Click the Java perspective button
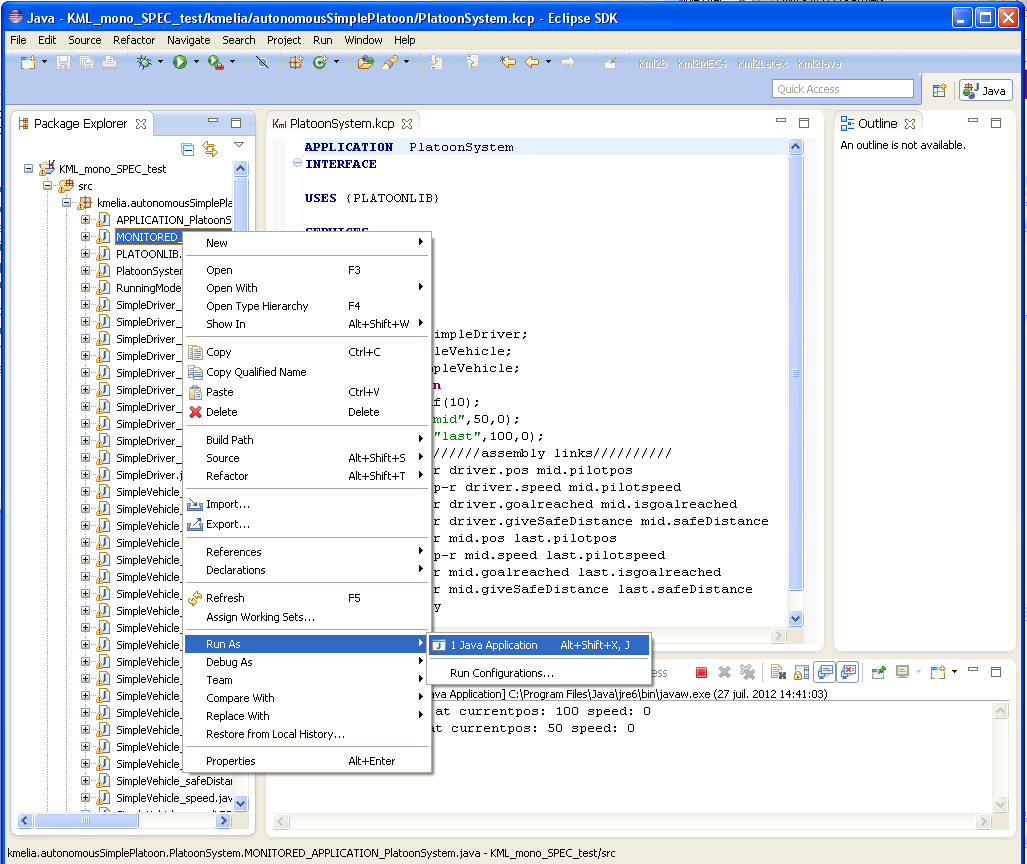 (985, 90)
